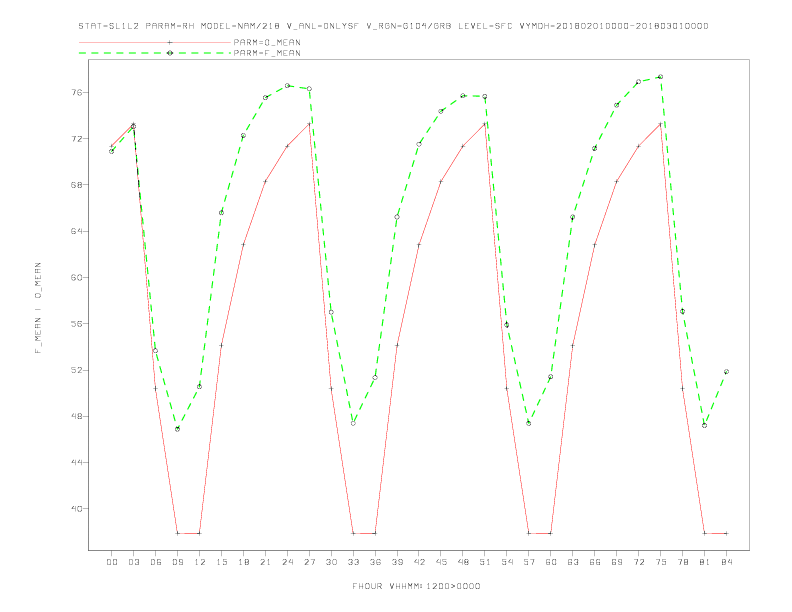Image resolution: width=792 pixels, height=612 pixels.
Task: Click the x-axis tick label 03
Action: point(133,562)
